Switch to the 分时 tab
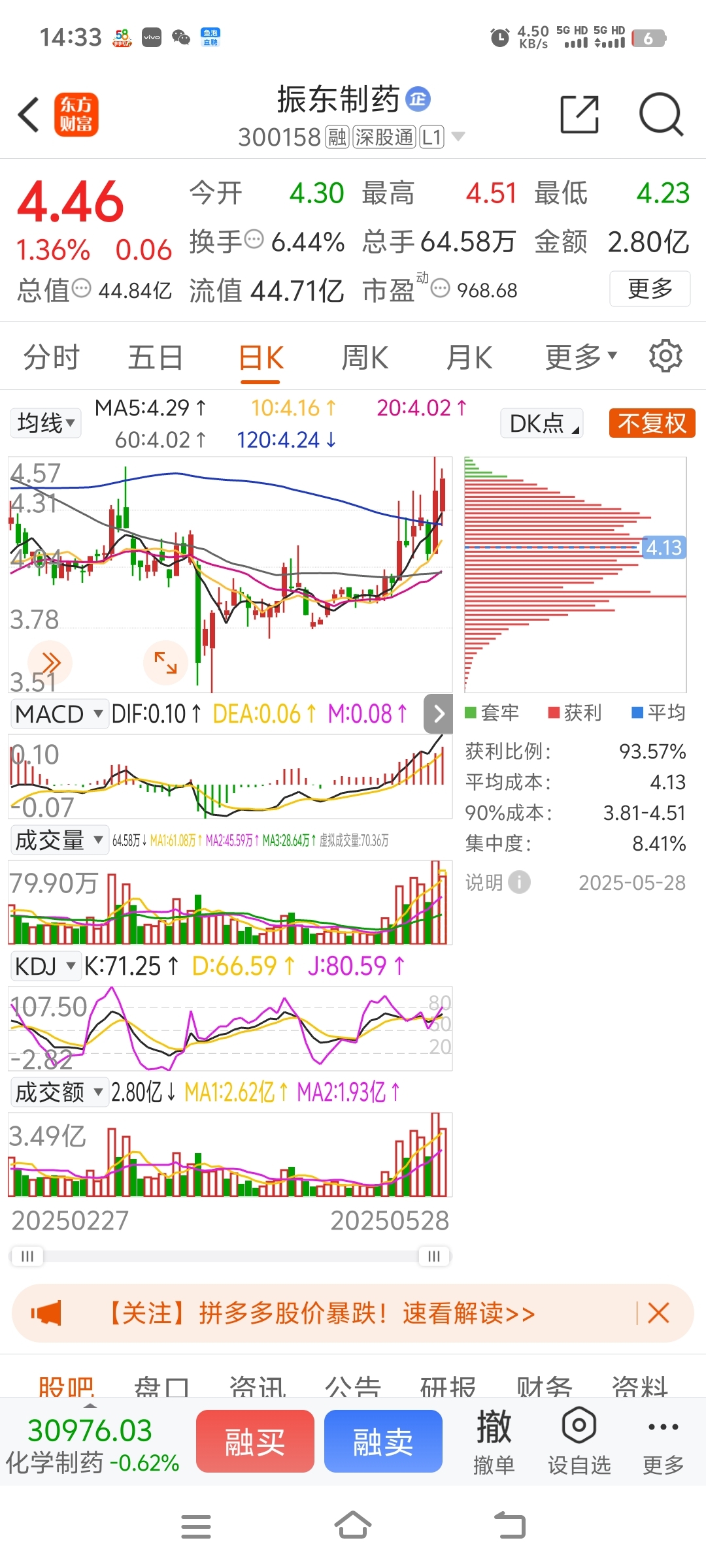The height and width of the screenshot is (1568, 706). [52, 357]
